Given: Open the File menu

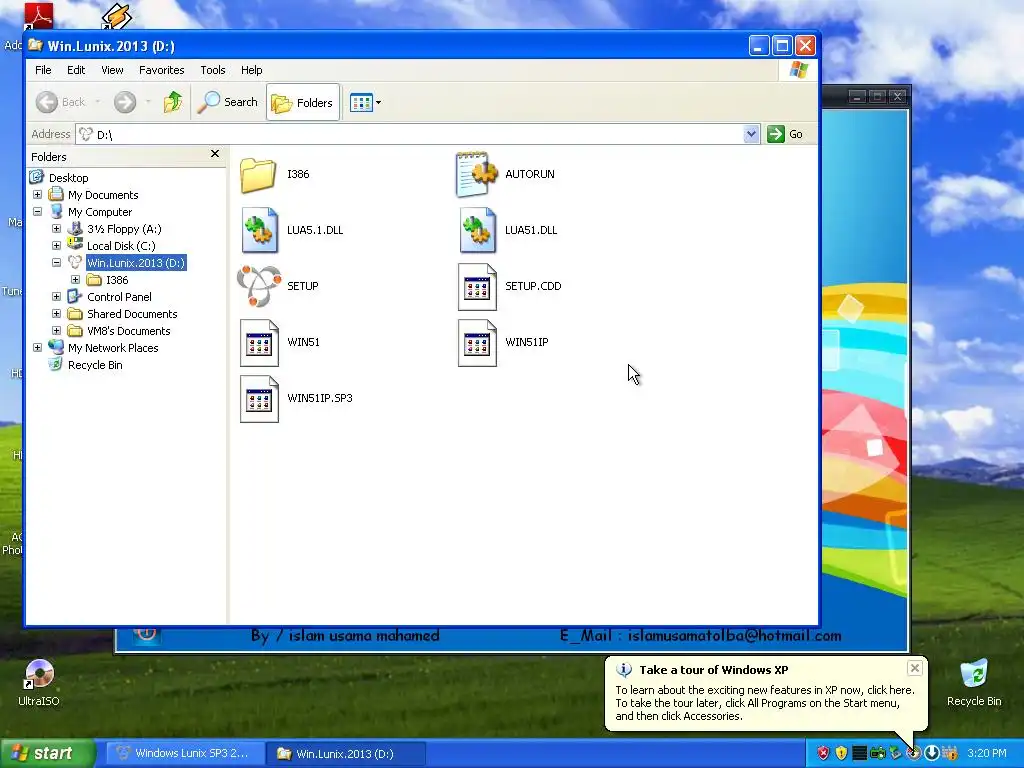Looking at the screenshot, I should 43,70.
